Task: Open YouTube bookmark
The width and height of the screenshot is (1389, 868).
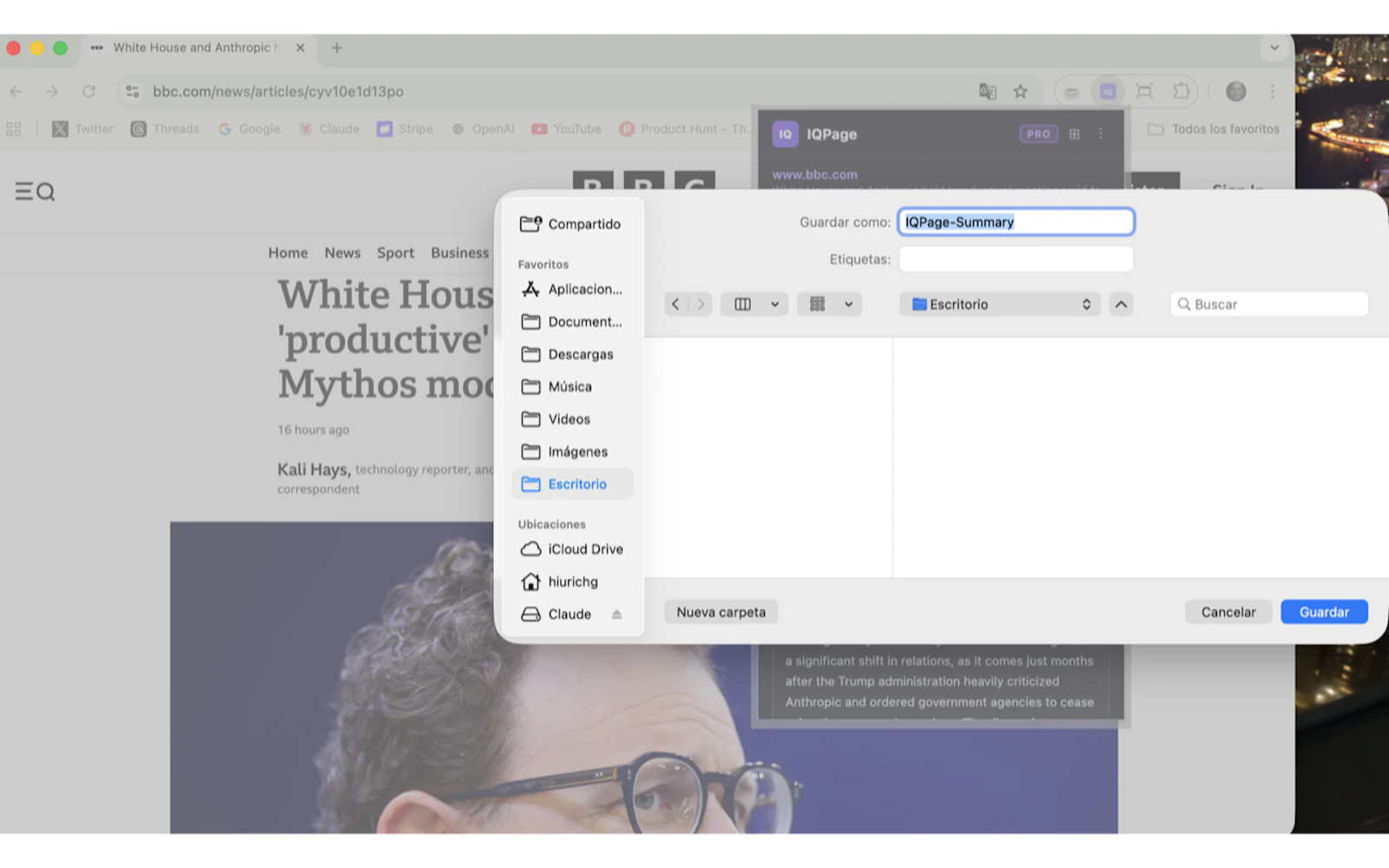Action: (x=566, y=128)
